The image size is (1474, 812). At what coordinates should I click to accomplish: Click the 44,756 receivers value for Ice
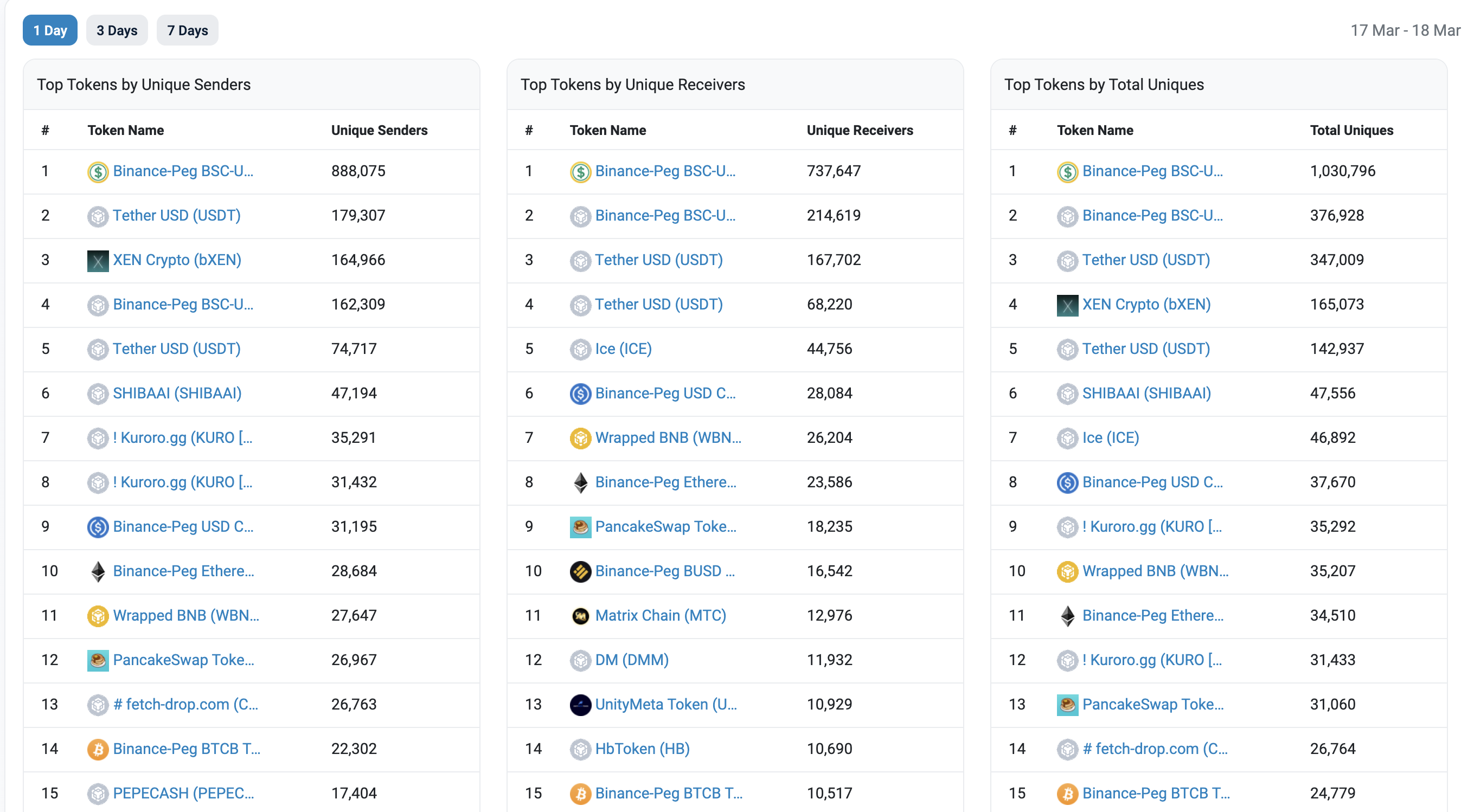pyautogui.click(x=829, y=349)
